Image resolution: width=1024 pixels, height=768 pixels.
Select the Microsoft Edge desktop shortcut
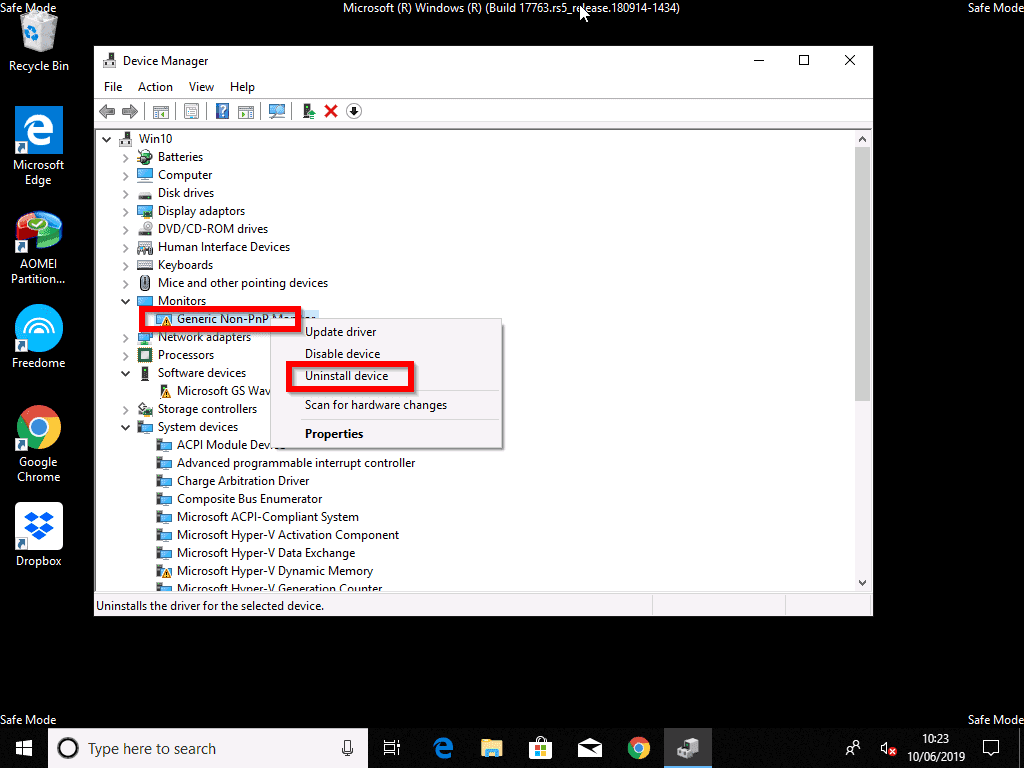click(x=39, y=146)
